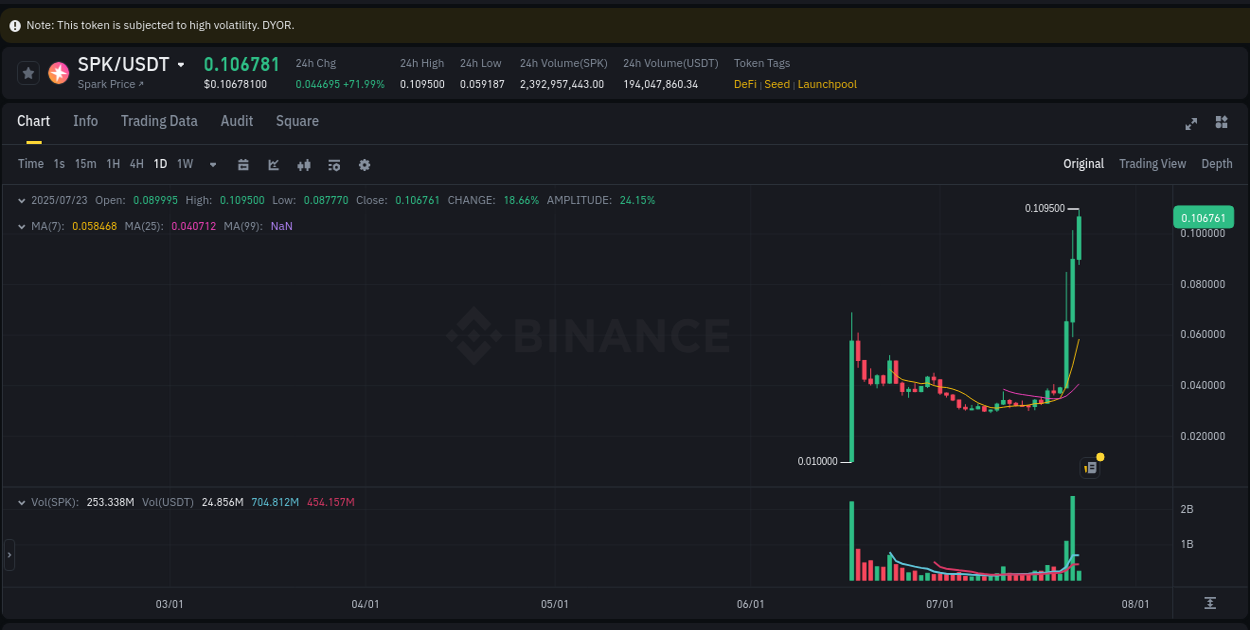This screenshot has height=630, width=1250.
Task: Click the chart screenshot icon near the candles
Action: (1090, 467)
